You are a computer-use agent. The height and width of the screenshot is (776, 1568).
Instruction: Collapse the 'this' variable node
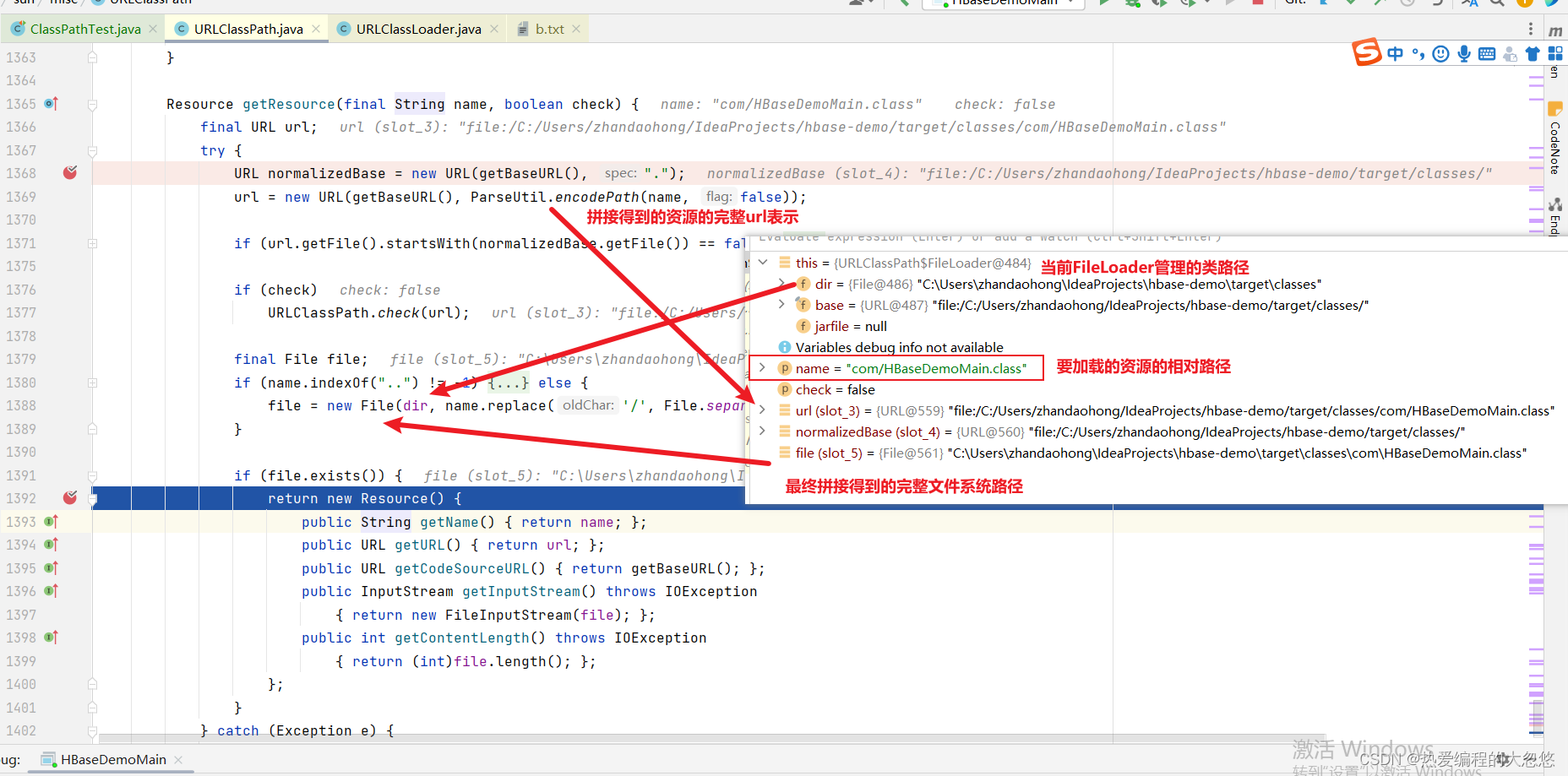pyautogui.click(x=763, y=263)
